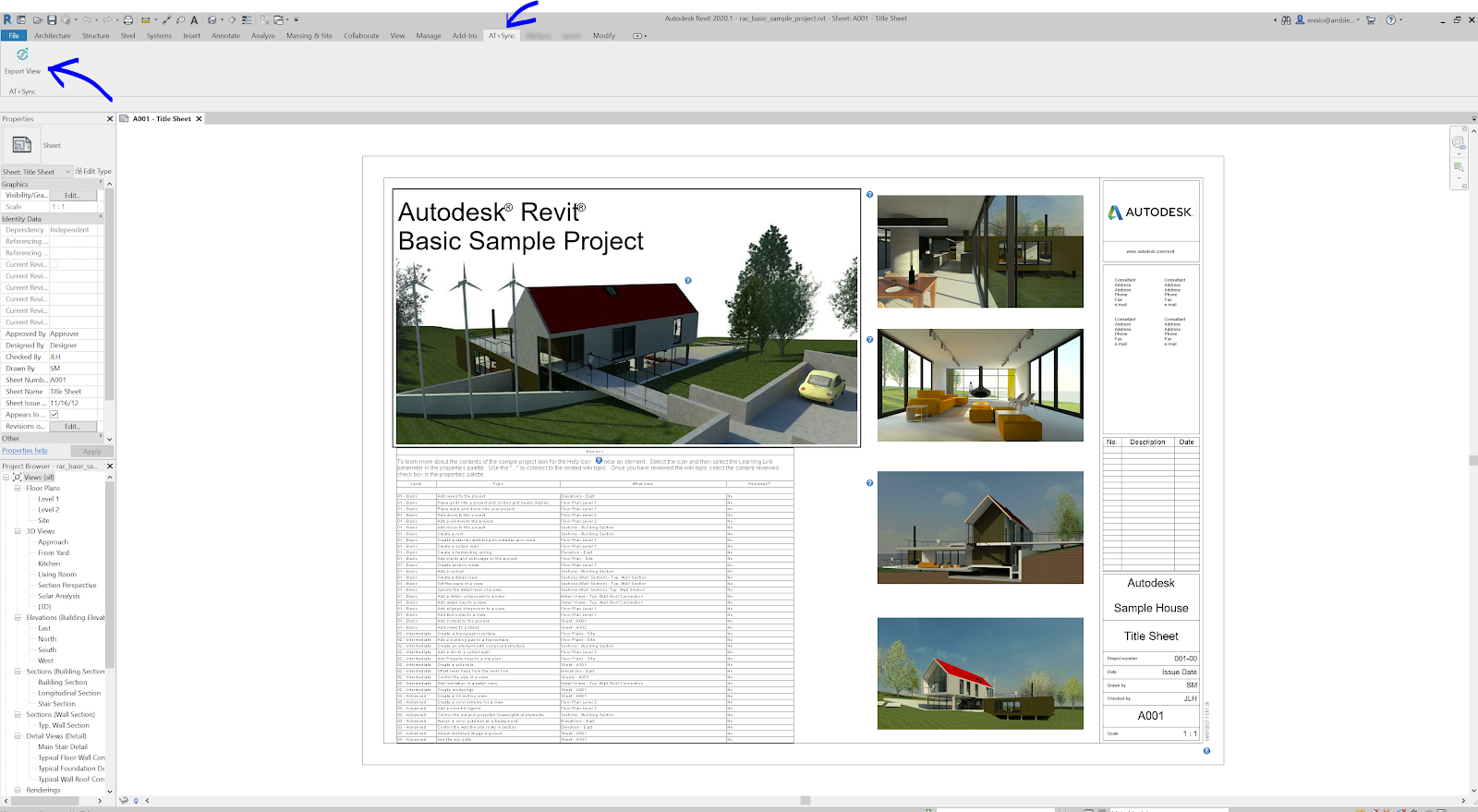This screenshot has width=1478, height=812.
Task: Click help icon beside the Living Room rendering
Action: (869, 339)
